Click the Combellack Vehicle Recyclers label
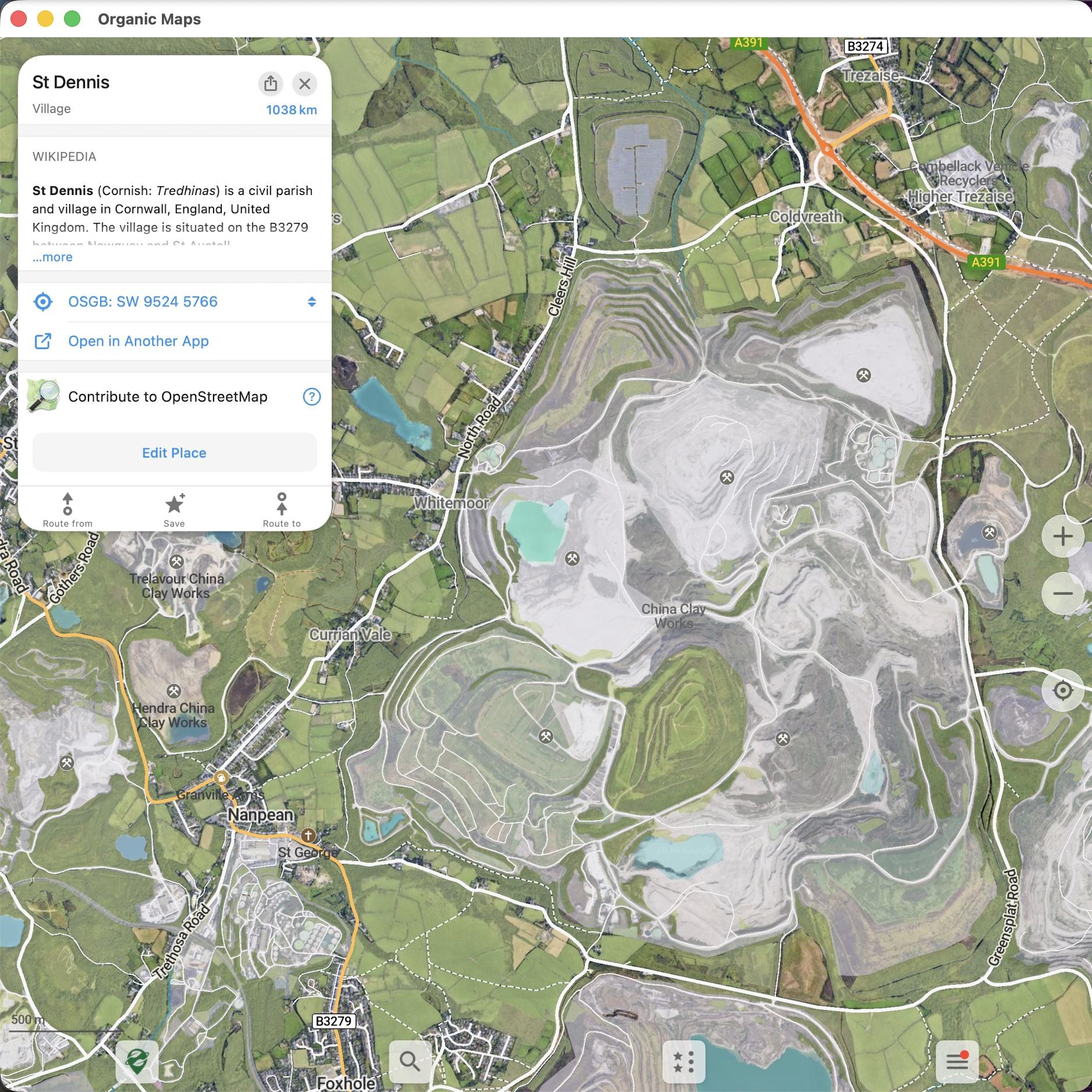The image size is (1092, 1092). (x=969, y=173)
